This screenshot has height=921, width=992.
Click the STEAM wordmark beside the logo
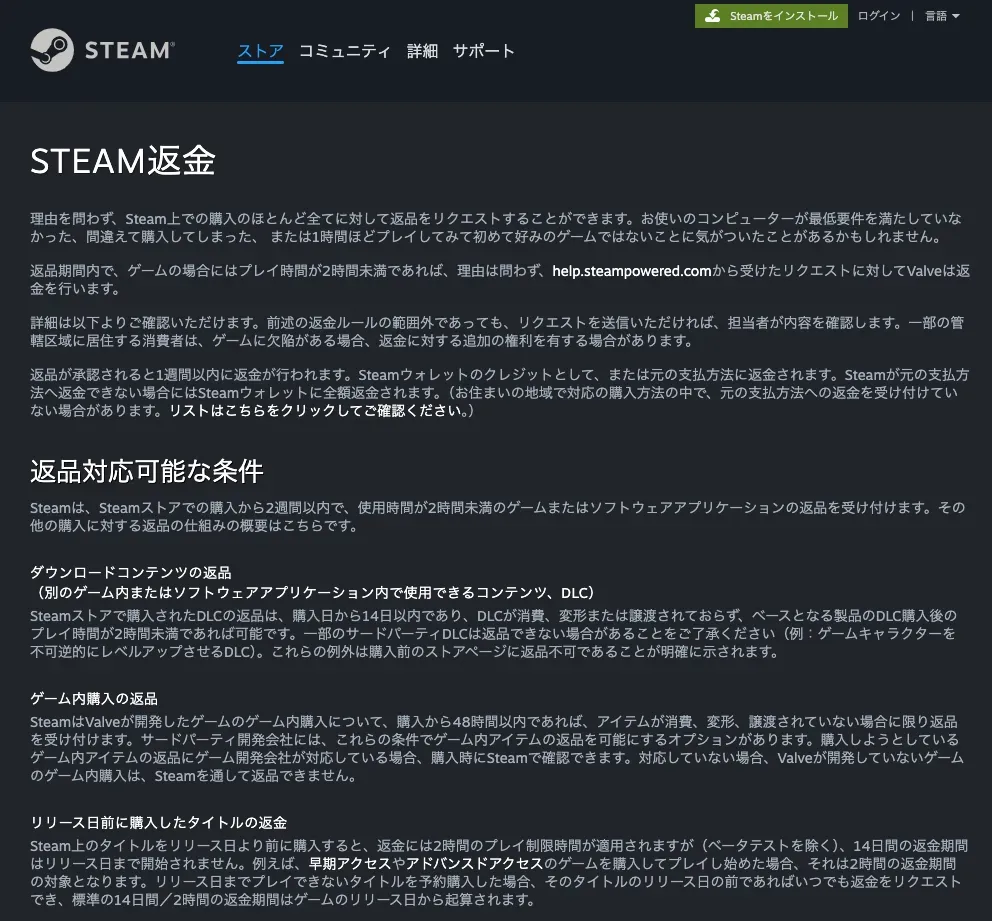(129, 50)
